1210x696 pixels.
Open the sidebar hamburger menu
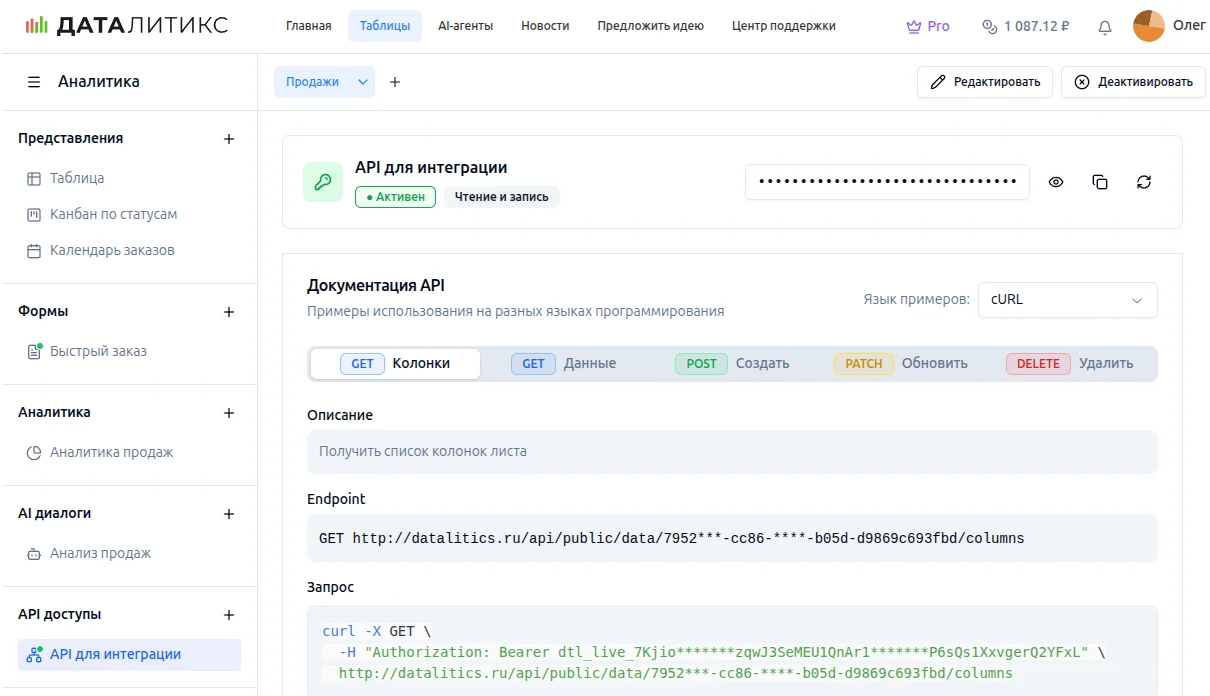[33, 82]
